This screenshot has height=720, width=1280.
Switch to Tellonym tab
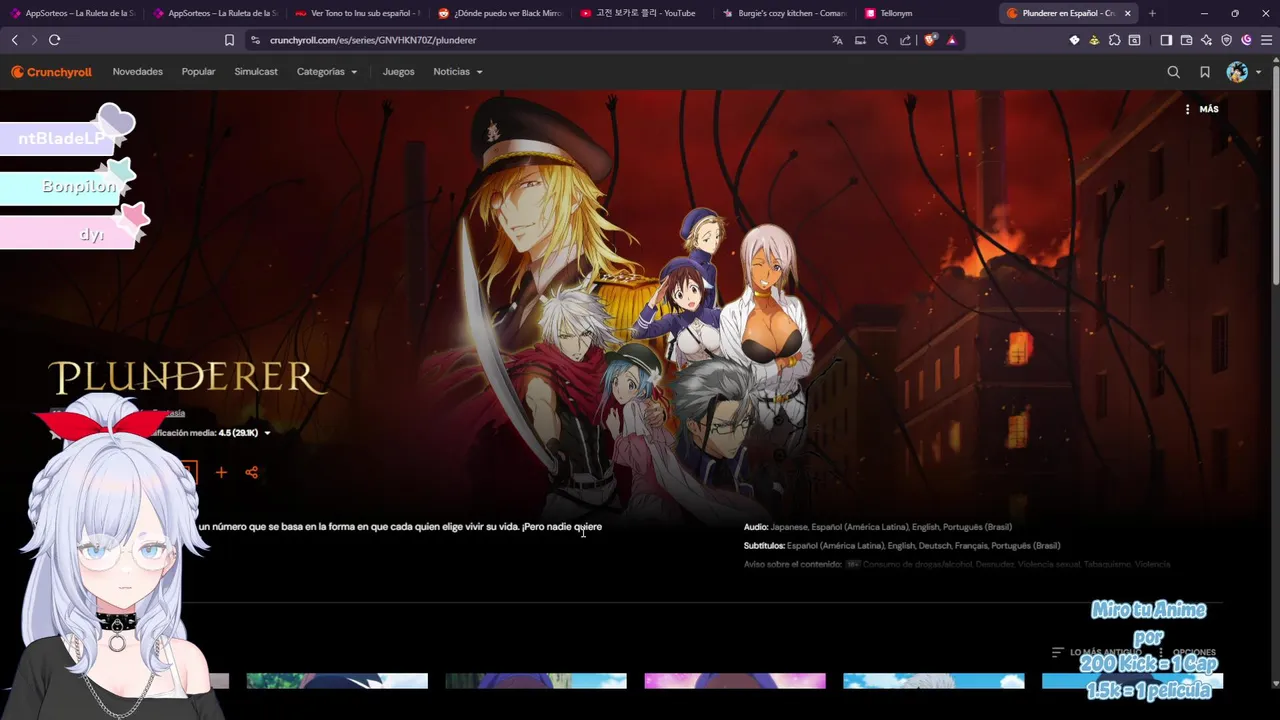click(x=928, y=13)
